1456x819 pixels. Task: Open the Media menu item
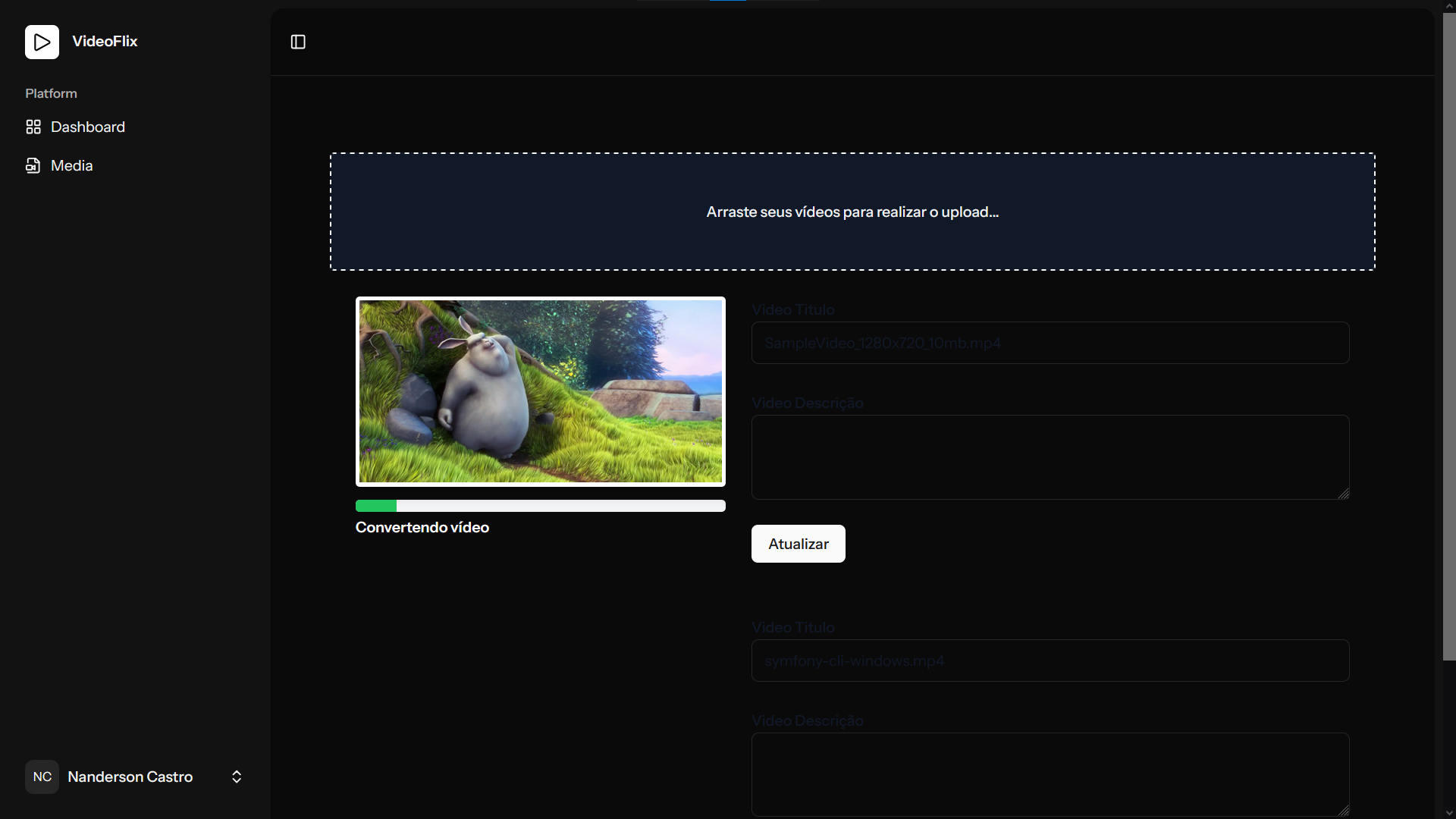tap(135, 165)
